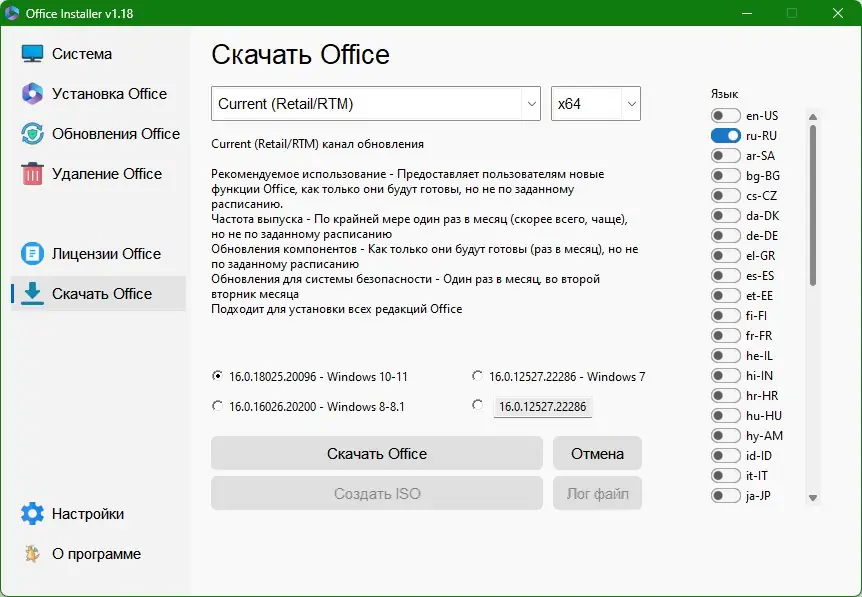862x597 pixels.
Task: Enable the de-DE language toggle
Action: 724,235
